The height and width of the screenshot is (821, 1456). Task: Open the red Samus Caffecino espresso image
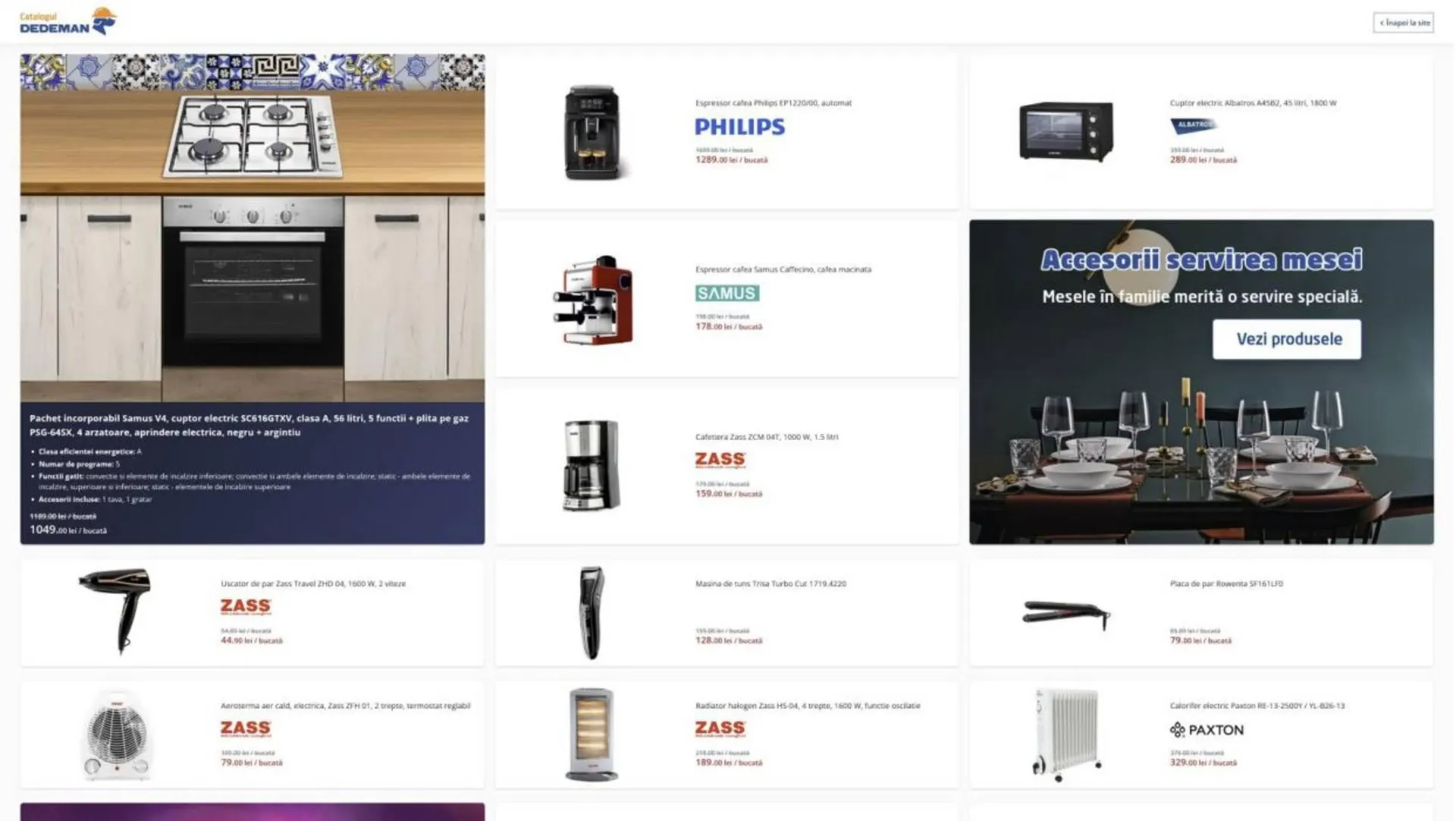[593, 300]
